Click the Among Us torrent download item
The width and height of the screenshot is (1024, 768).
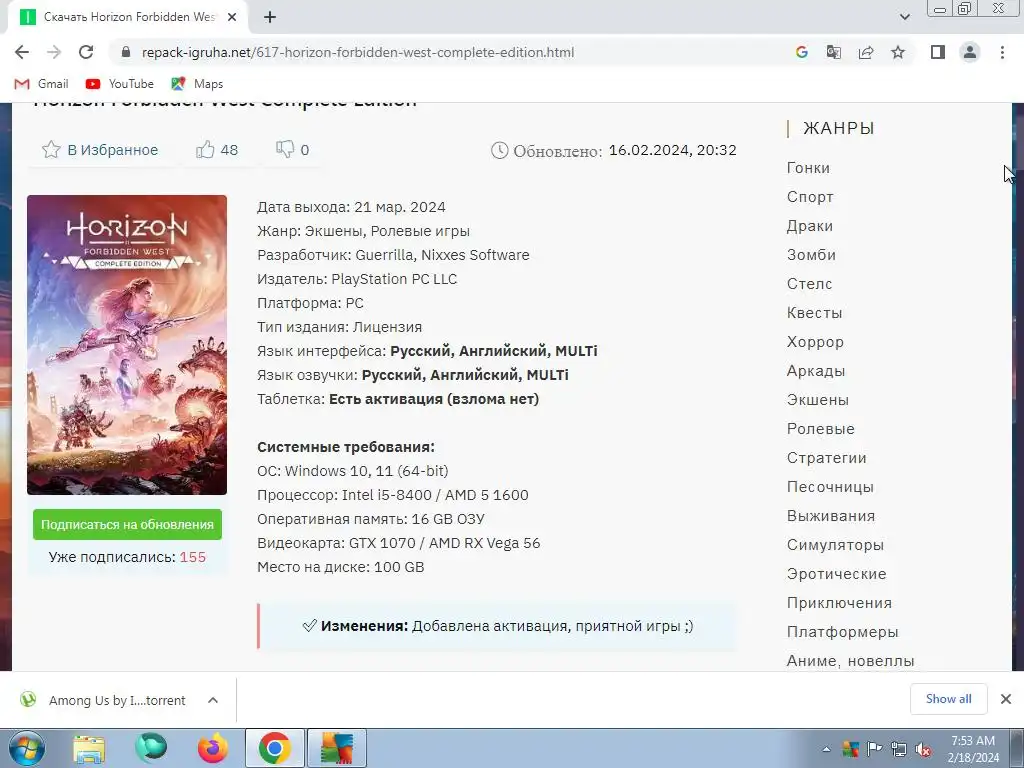[104, 700]
